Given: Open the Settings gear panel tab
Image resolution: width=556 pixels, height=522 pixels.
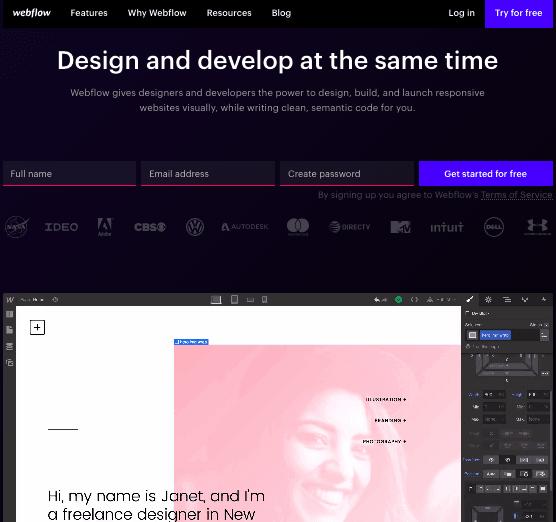Looking at the screenshot, I should (488, 300).
